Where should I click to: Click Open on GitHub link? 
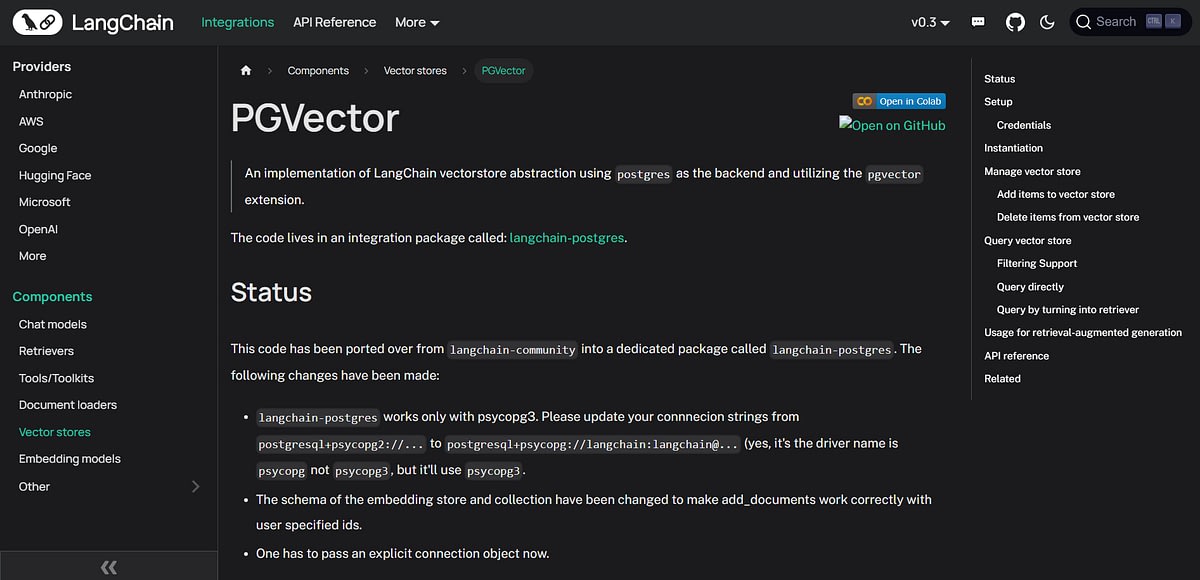pyautogui.click(x=892, y=125)
